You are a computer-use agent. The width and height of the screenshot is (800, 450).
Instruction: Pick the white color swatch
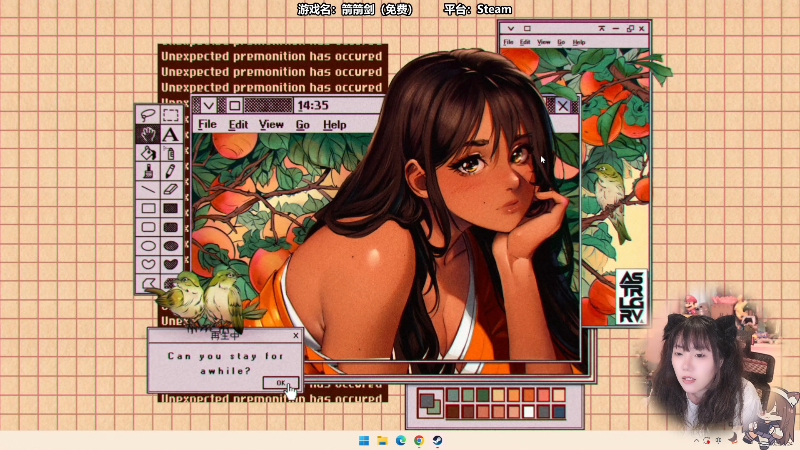(529, 411)
